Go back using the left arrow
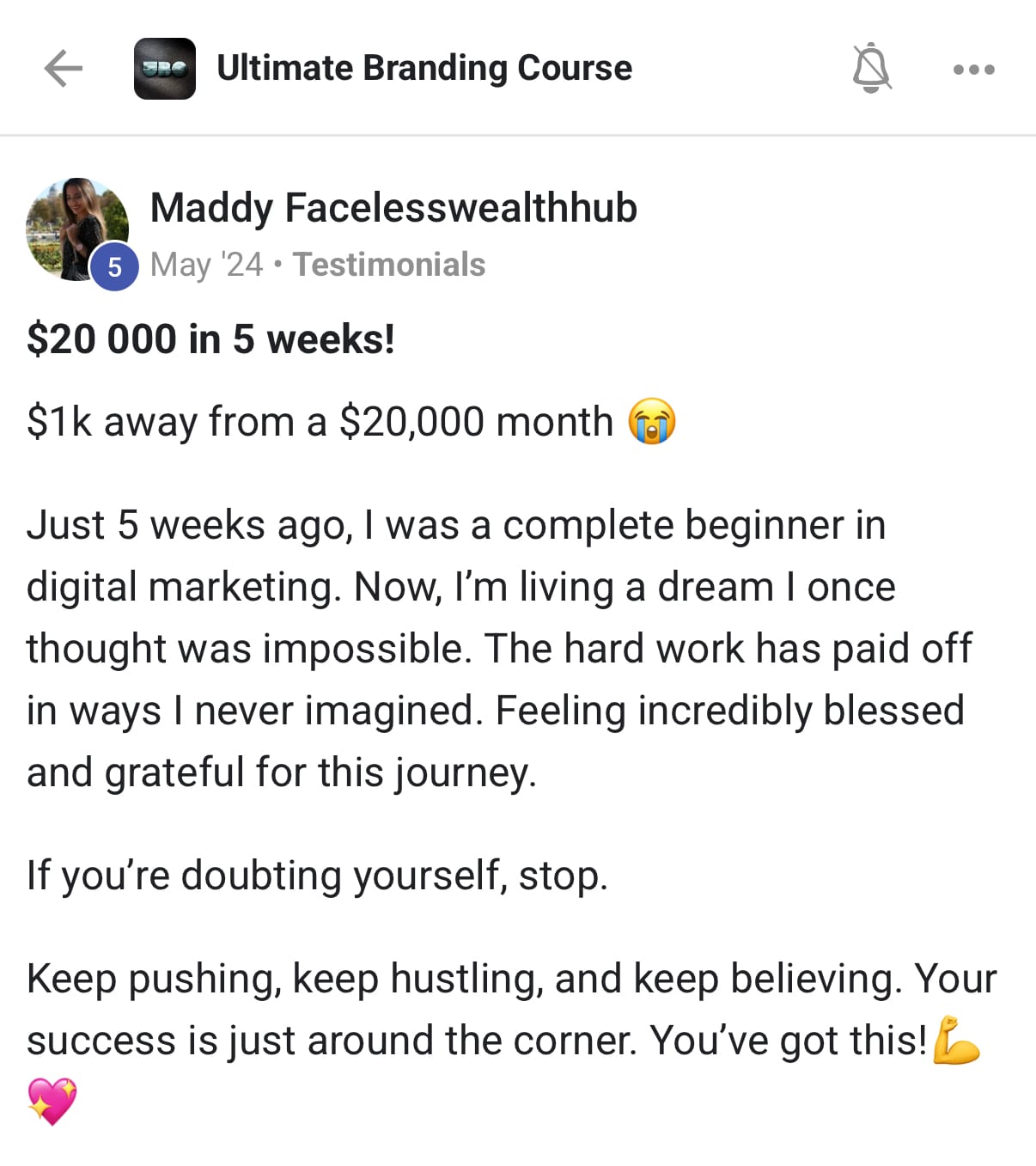This screenshot has width=1036, height=1166. [x=63, y=69]
